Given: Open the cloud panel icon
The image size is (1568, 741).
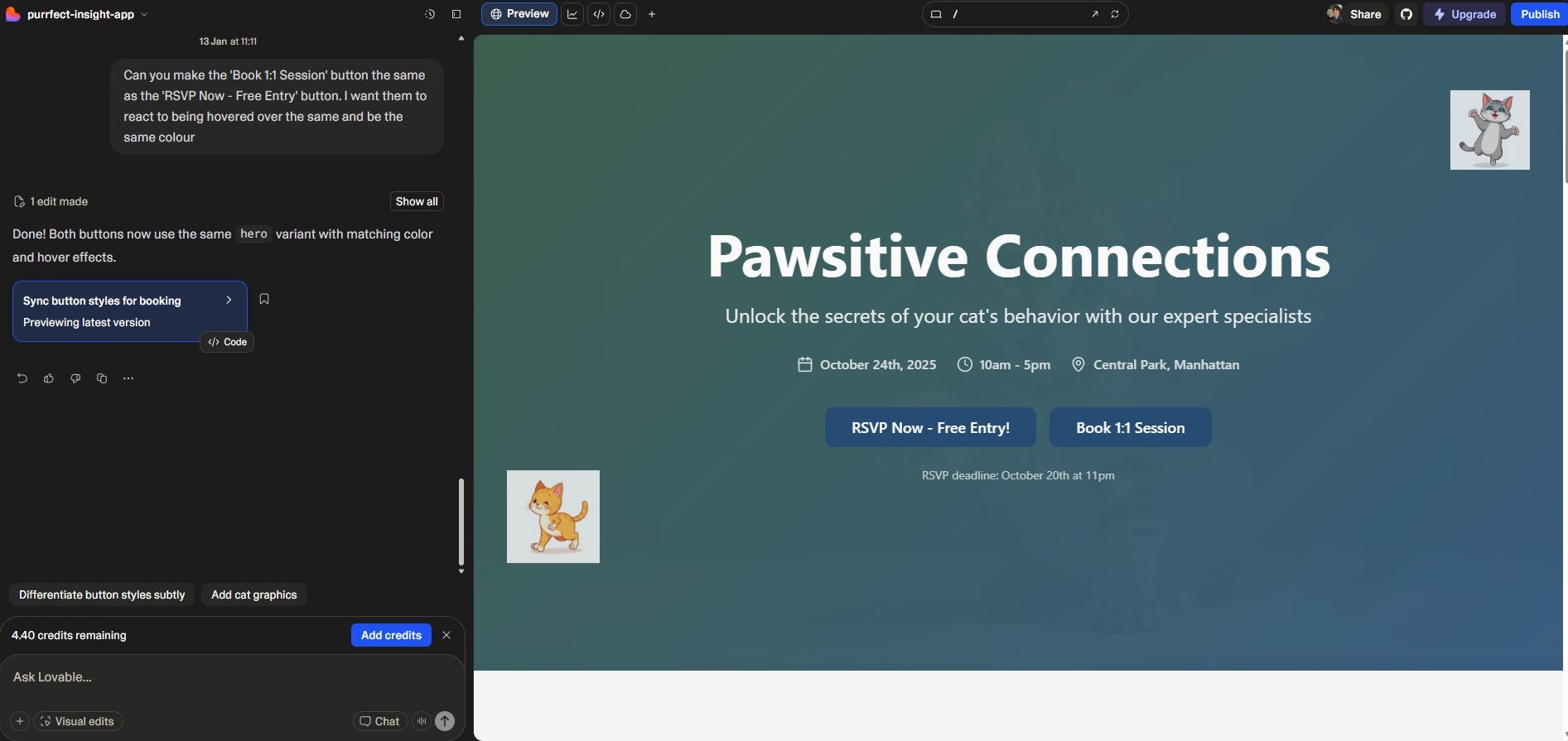Looking at the screenshot, I should coord(625,14).
